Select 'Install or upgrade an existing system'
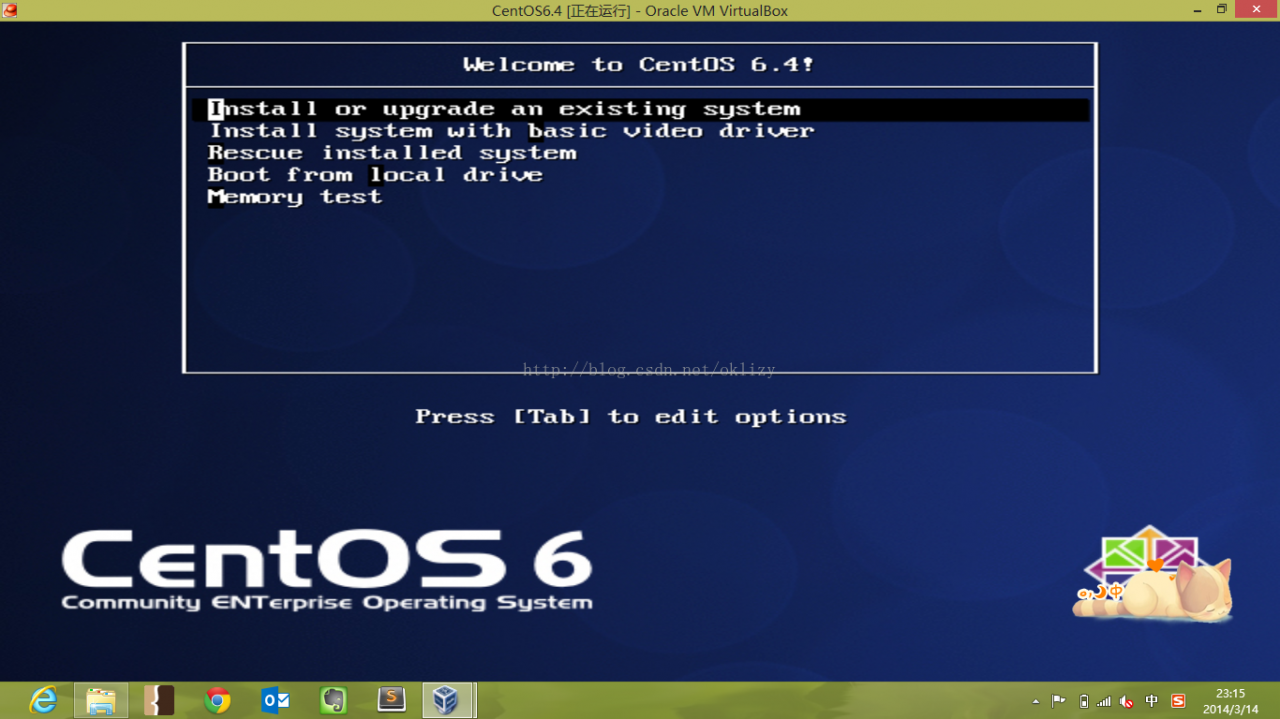Screen dimensions: 1280x719 (640, 109)
